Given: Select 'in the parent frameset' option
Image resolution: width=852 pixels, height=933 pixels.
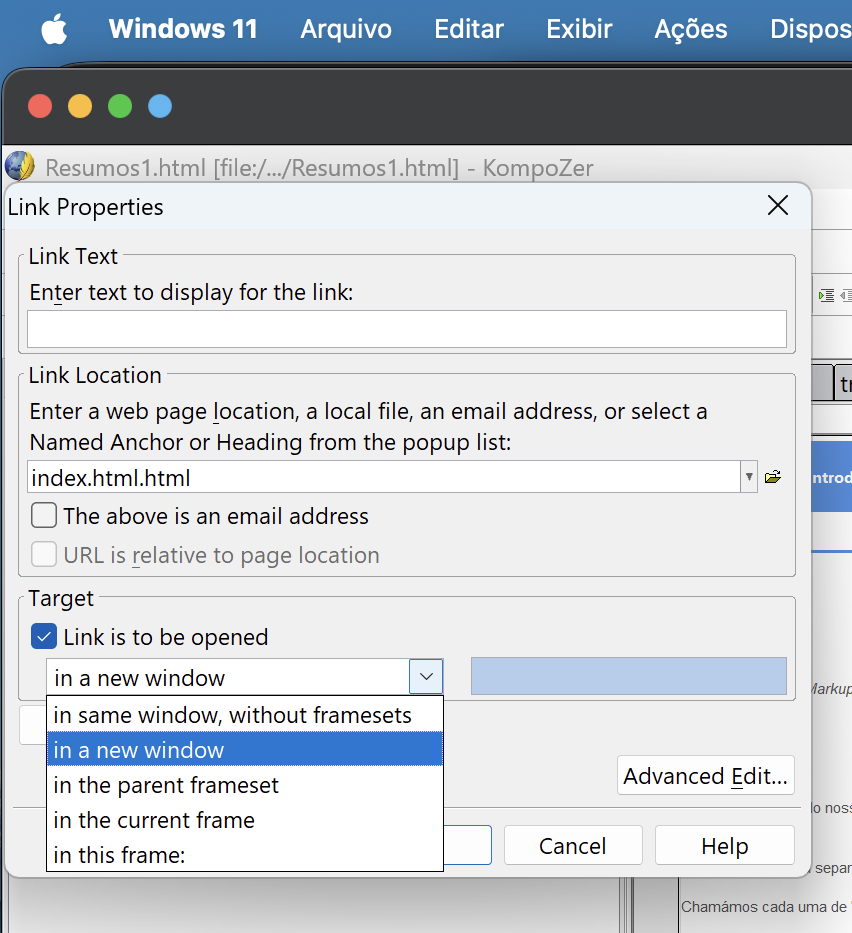Looking at the screenshot, I should point(166,785).
